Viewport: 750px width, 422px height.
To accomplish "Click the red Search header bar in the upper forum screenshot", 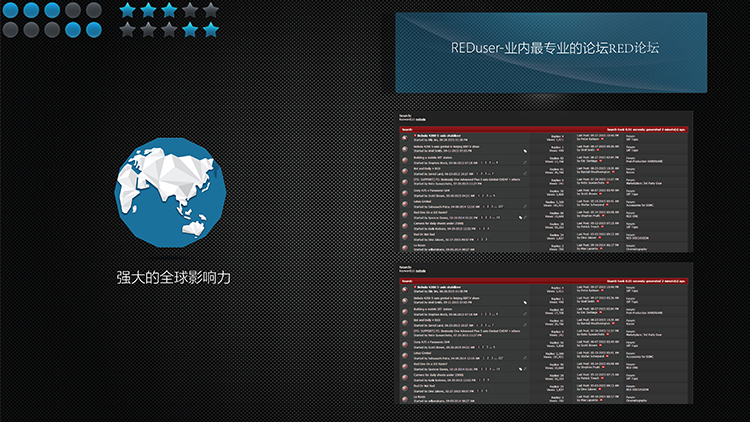I will [544, 129].
